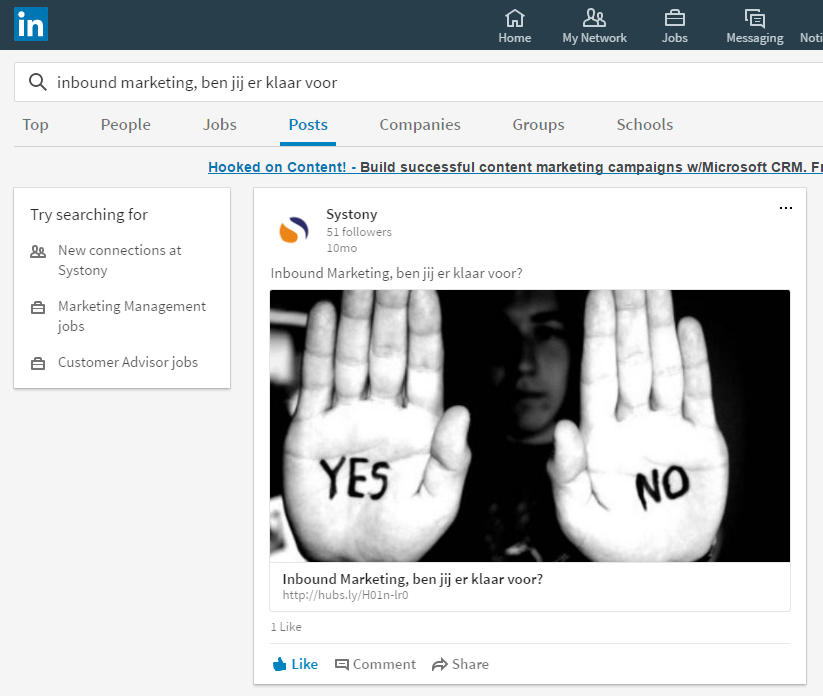Open the Hooked on Content ad link

tap(515, 167)
